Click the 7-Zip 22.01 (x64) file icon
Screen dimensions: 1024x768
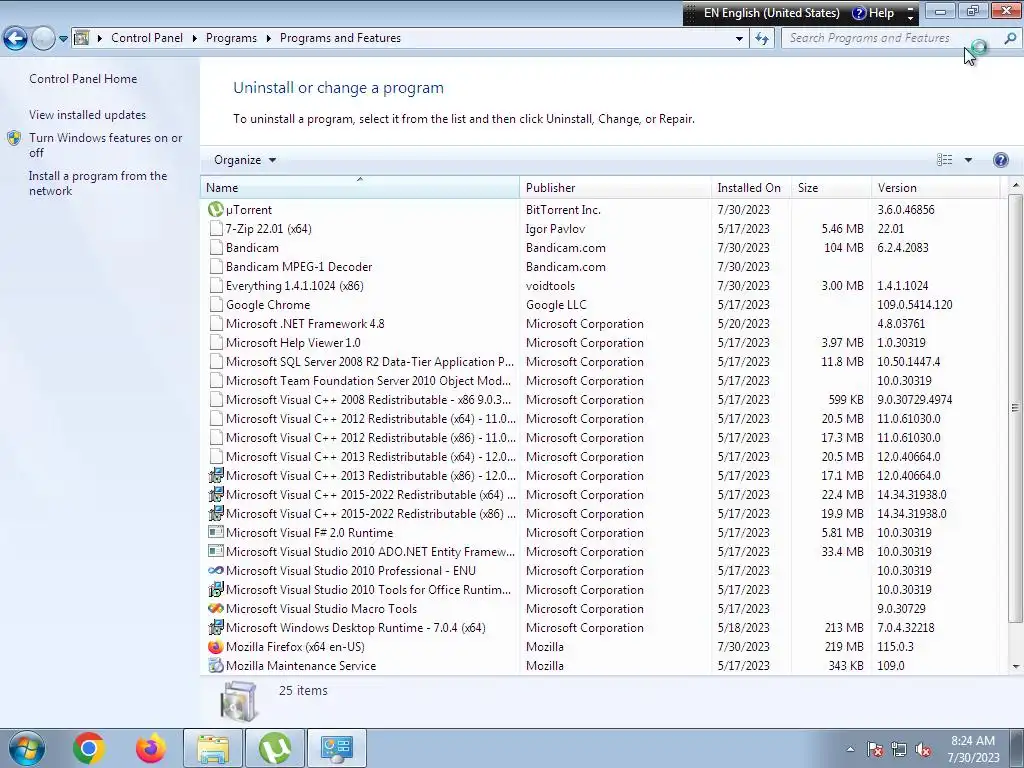pos(216,229)
